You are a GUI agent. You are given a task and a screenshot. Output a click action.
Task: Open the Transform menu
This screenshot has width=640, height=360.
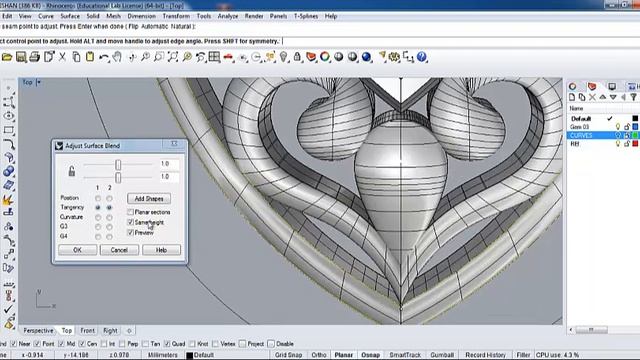click(176, 16)
